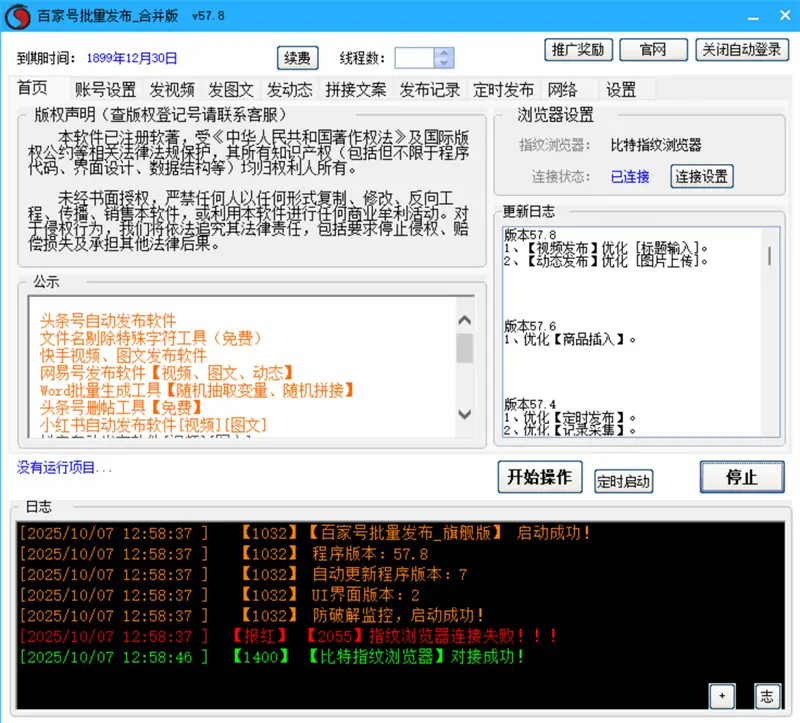Go to the 发布记录 tab
Image resolution: width=800 pixels, height=723 pixels.
pos(430,90)
